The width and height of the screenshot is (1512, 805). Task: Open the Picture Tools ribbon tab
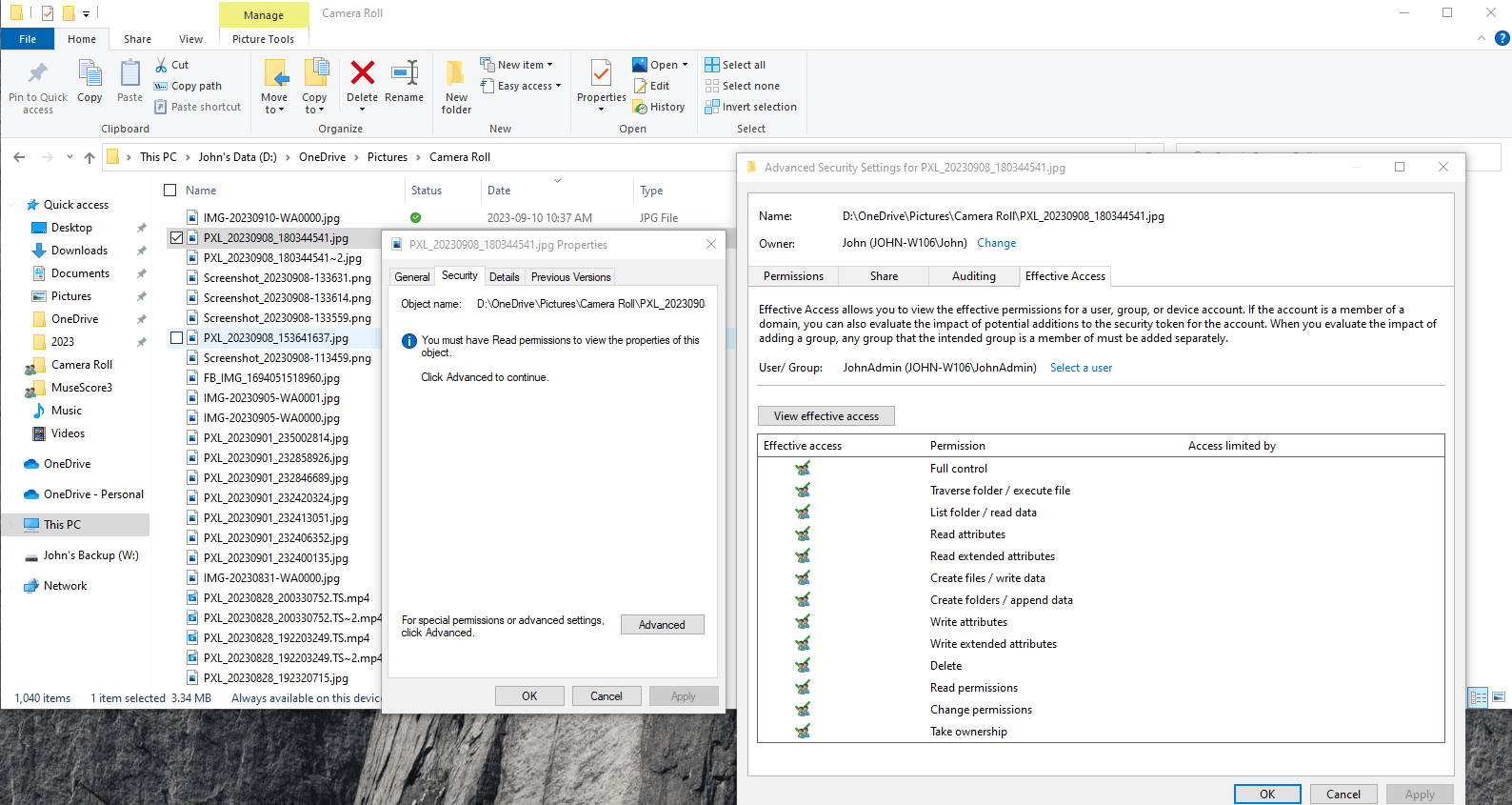263,39
